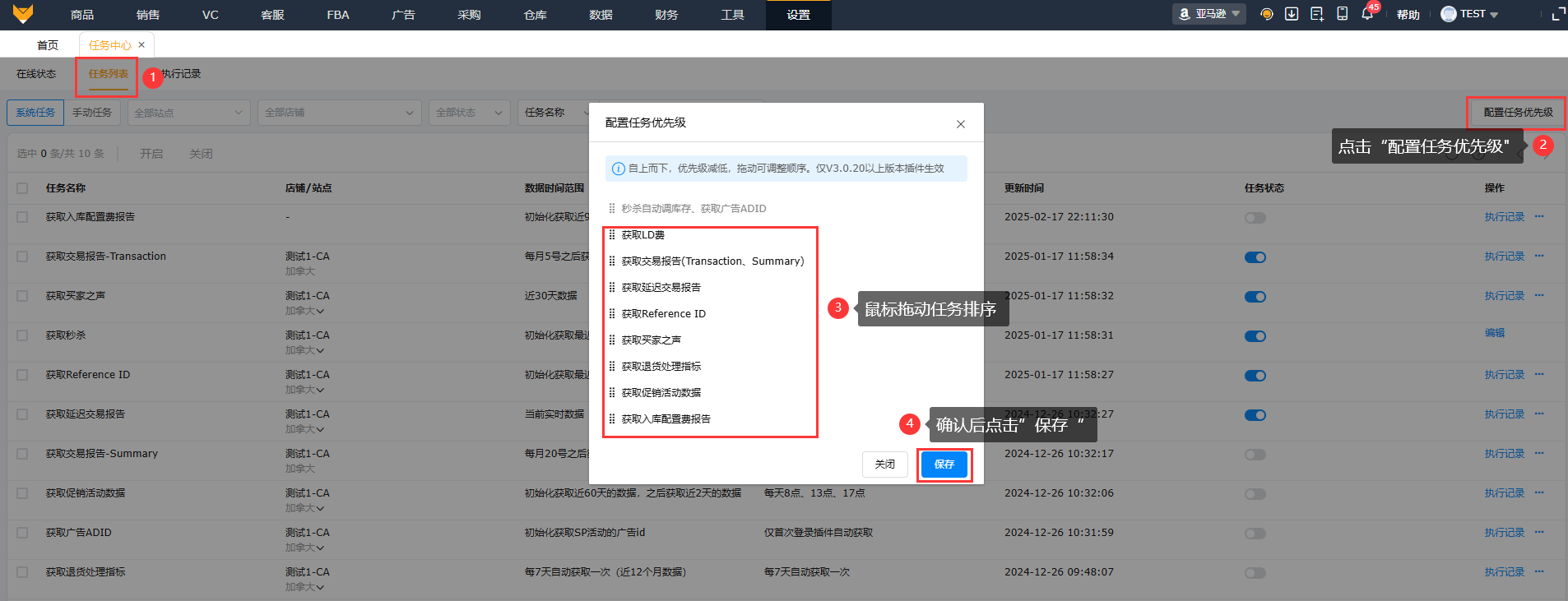Disable the 获取买家之声 task status switch
Viewport: 1568px width, 601px height.
1255,297
